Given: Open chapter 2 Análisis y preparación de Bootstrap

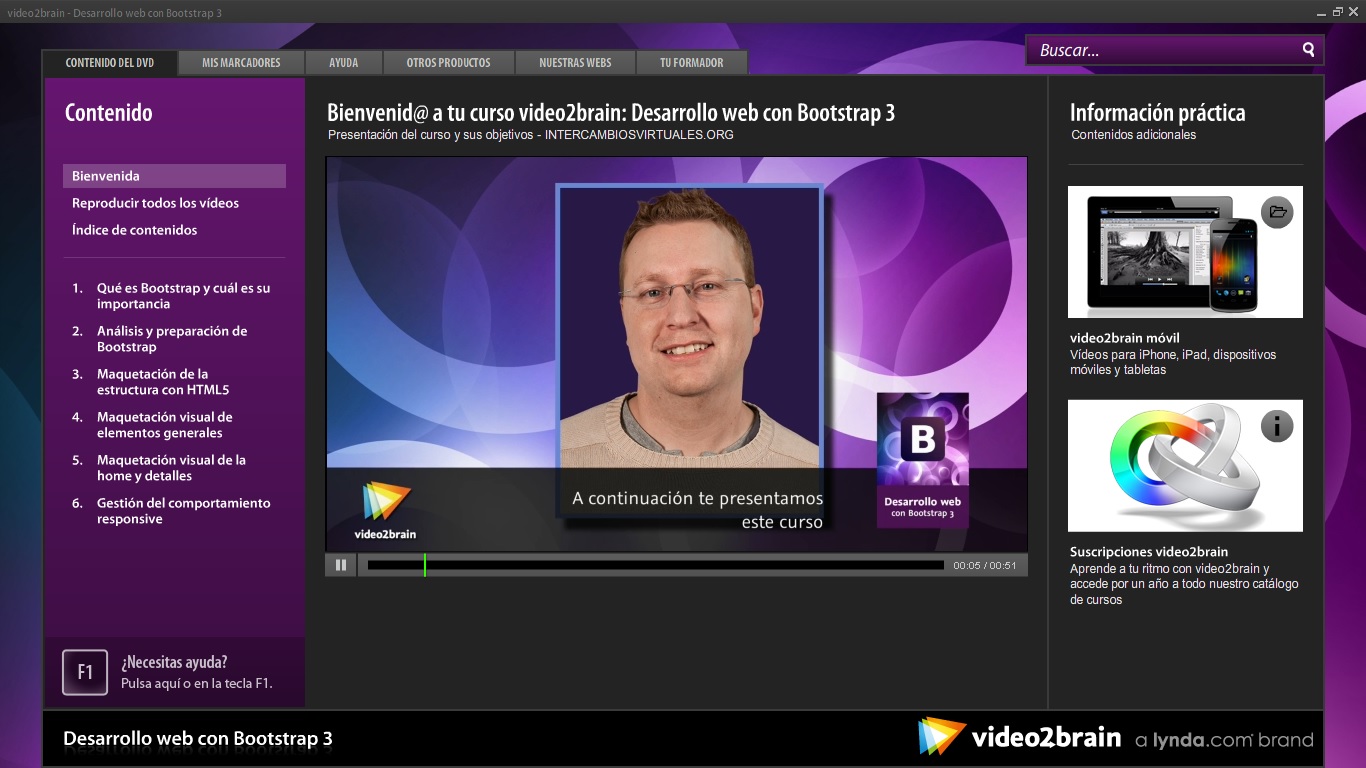Looking at the screenshot, I should (x=160, y=339).
